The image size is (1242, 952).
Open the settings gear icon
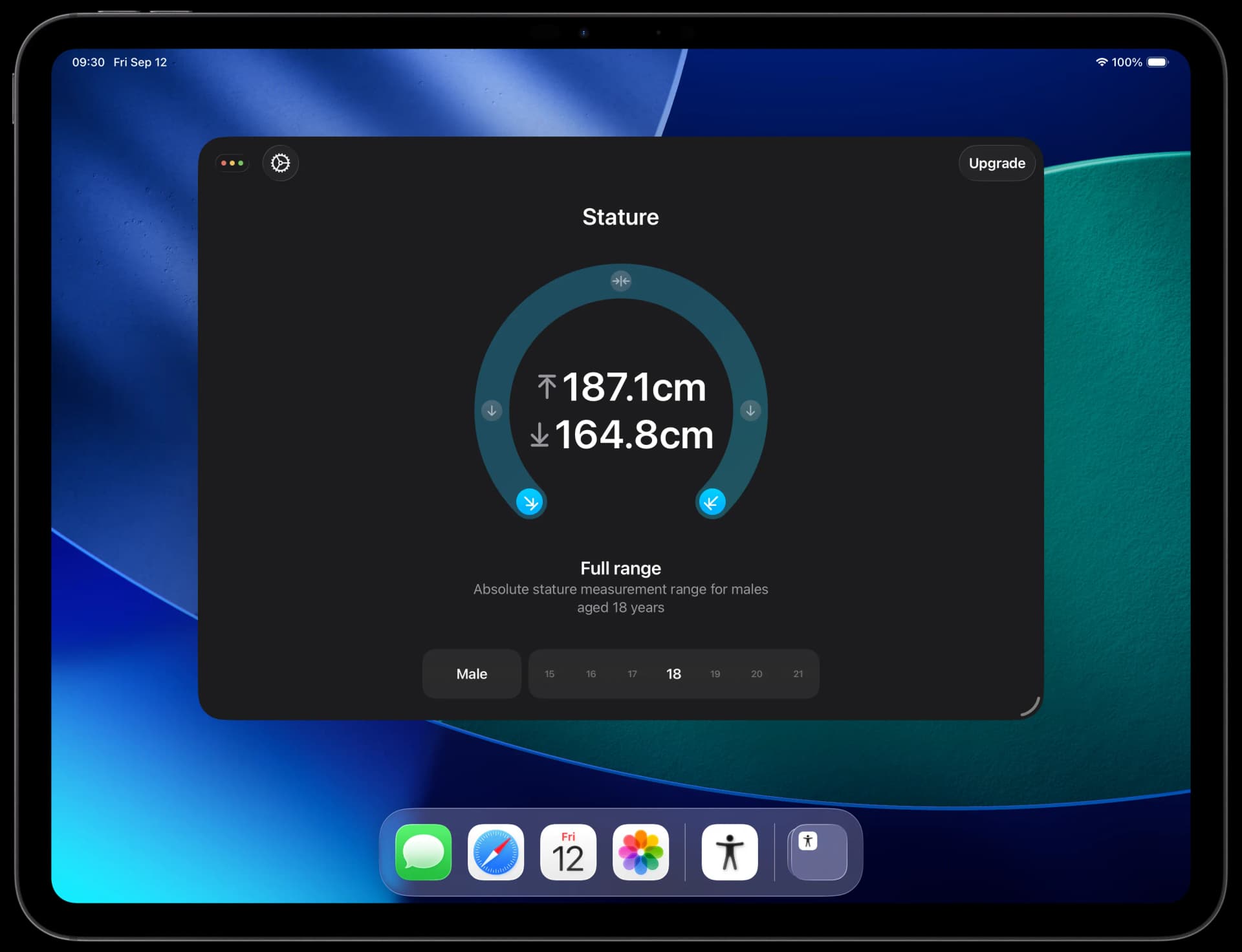click(x=280, y=163)
